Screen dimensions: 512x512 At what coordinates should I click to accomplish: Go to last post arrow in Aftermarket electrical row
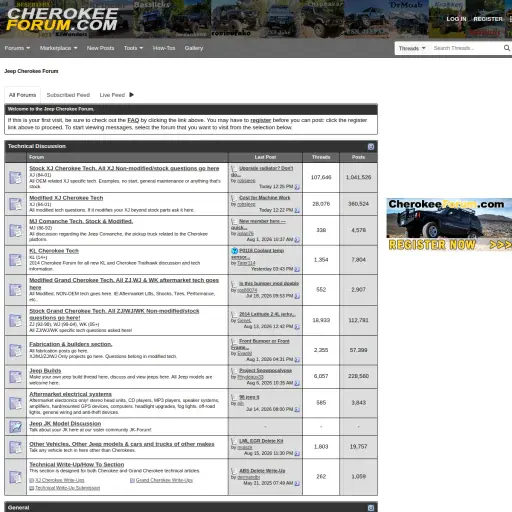point(297,410)
